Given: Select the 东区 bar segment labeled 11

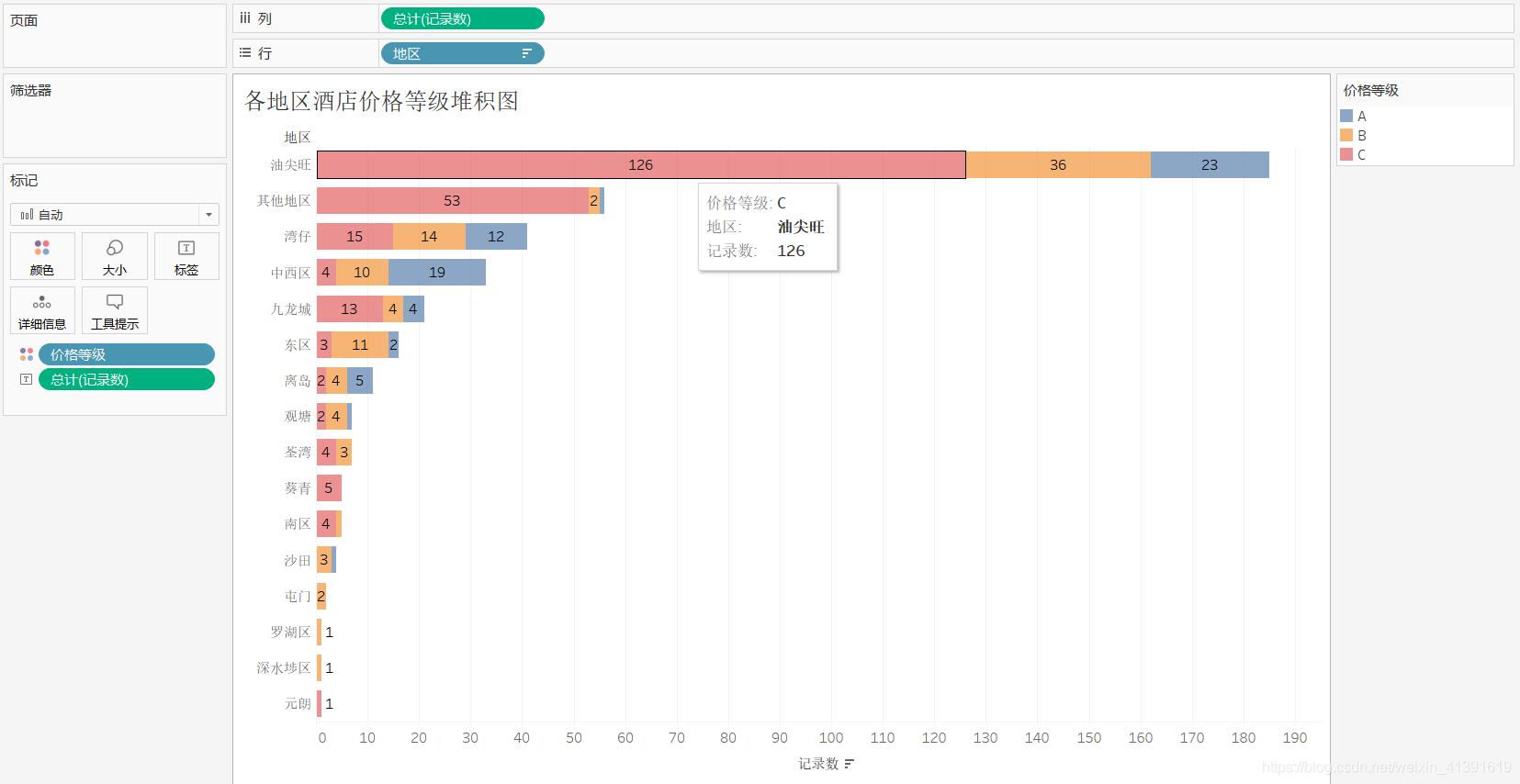Looking at the screenshot, I should (360, 344).
